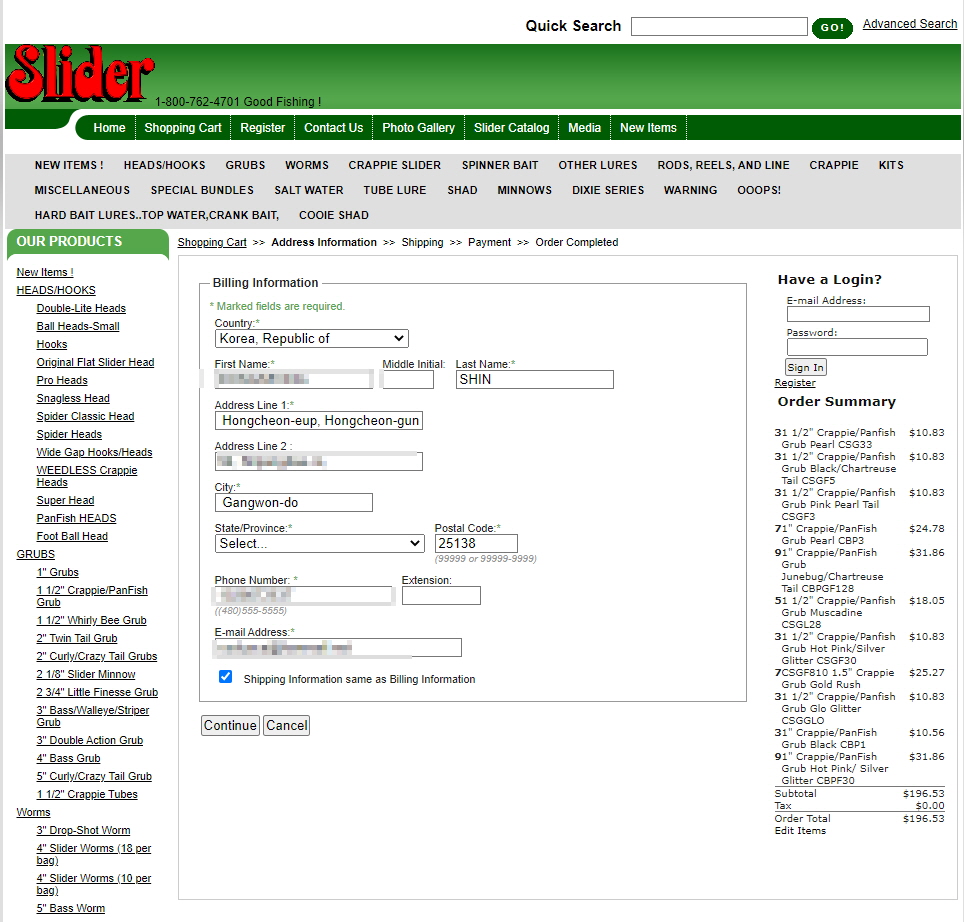Screen dimensions: 964x922
Task: Open New Items ! sidebar link
Action: 44,272
